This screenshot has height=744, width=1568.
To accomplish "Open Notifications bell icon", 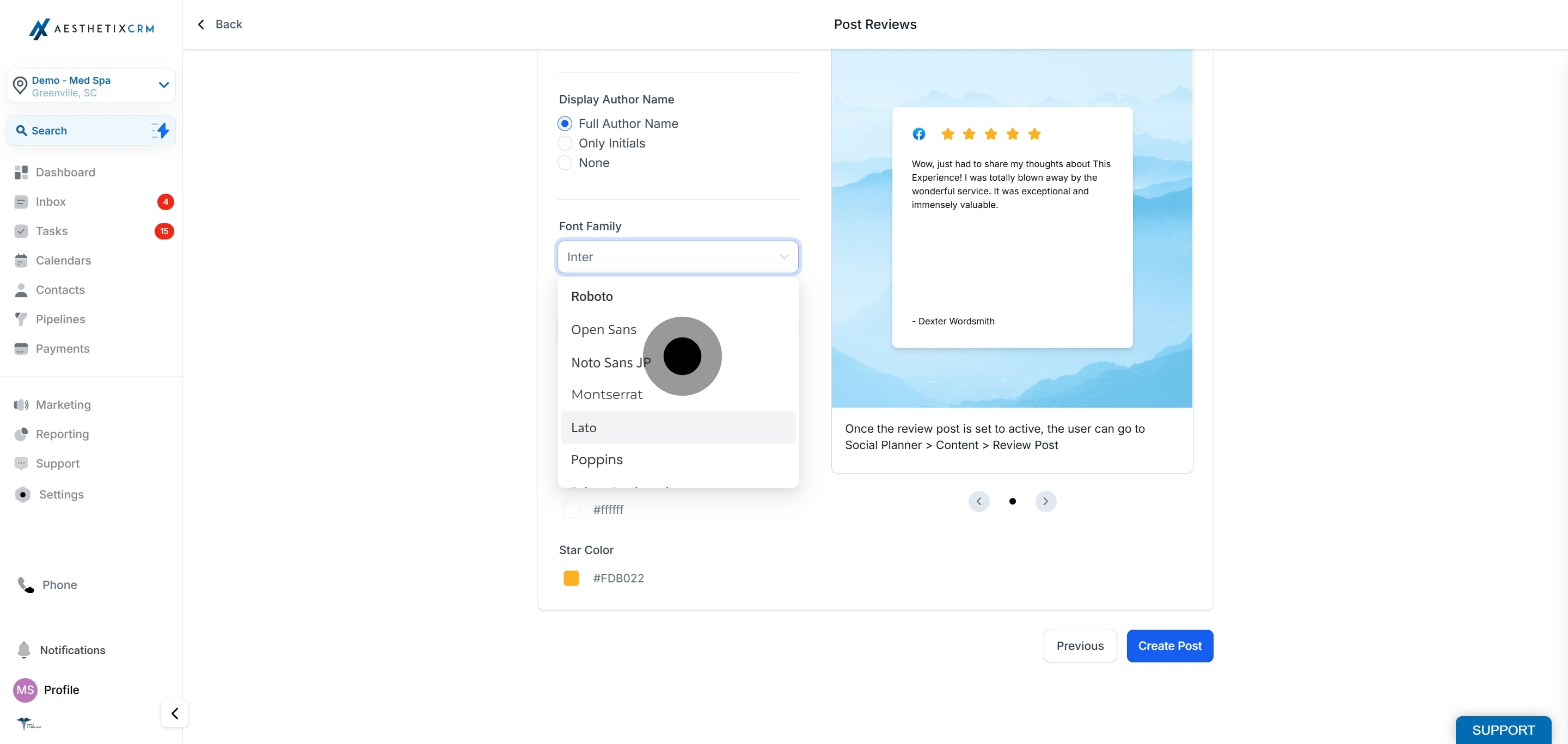I will click(24, 650).
